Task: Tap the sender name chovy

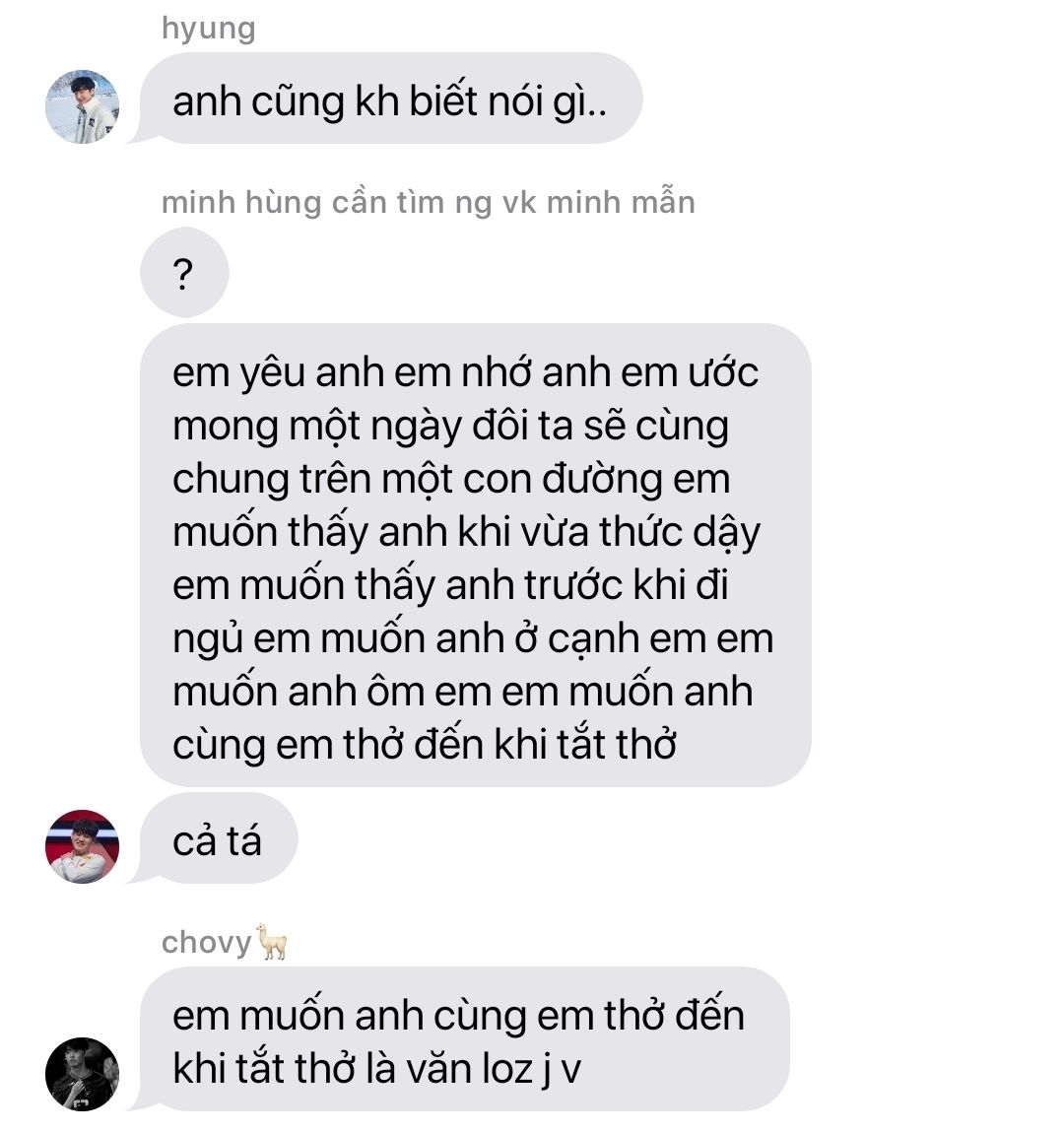Action: [x=207, y=943]
